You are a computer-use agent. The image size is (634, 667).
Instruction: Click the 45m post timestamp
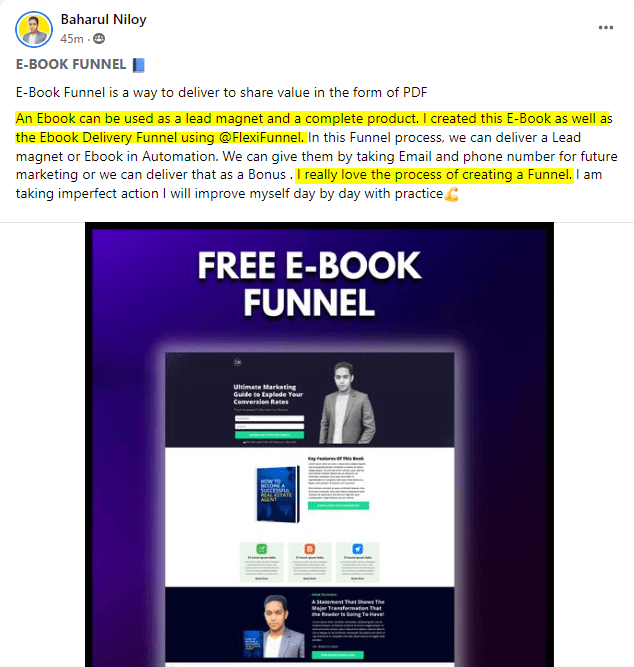(x=72, y=39)
